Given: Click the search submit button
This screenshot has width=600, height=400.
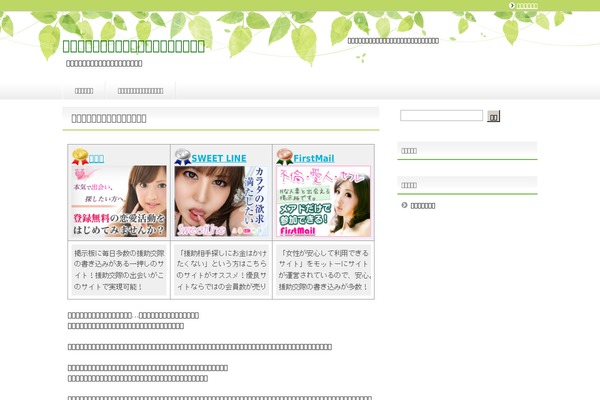Looking at the screenshot, I should pos(494,116).
